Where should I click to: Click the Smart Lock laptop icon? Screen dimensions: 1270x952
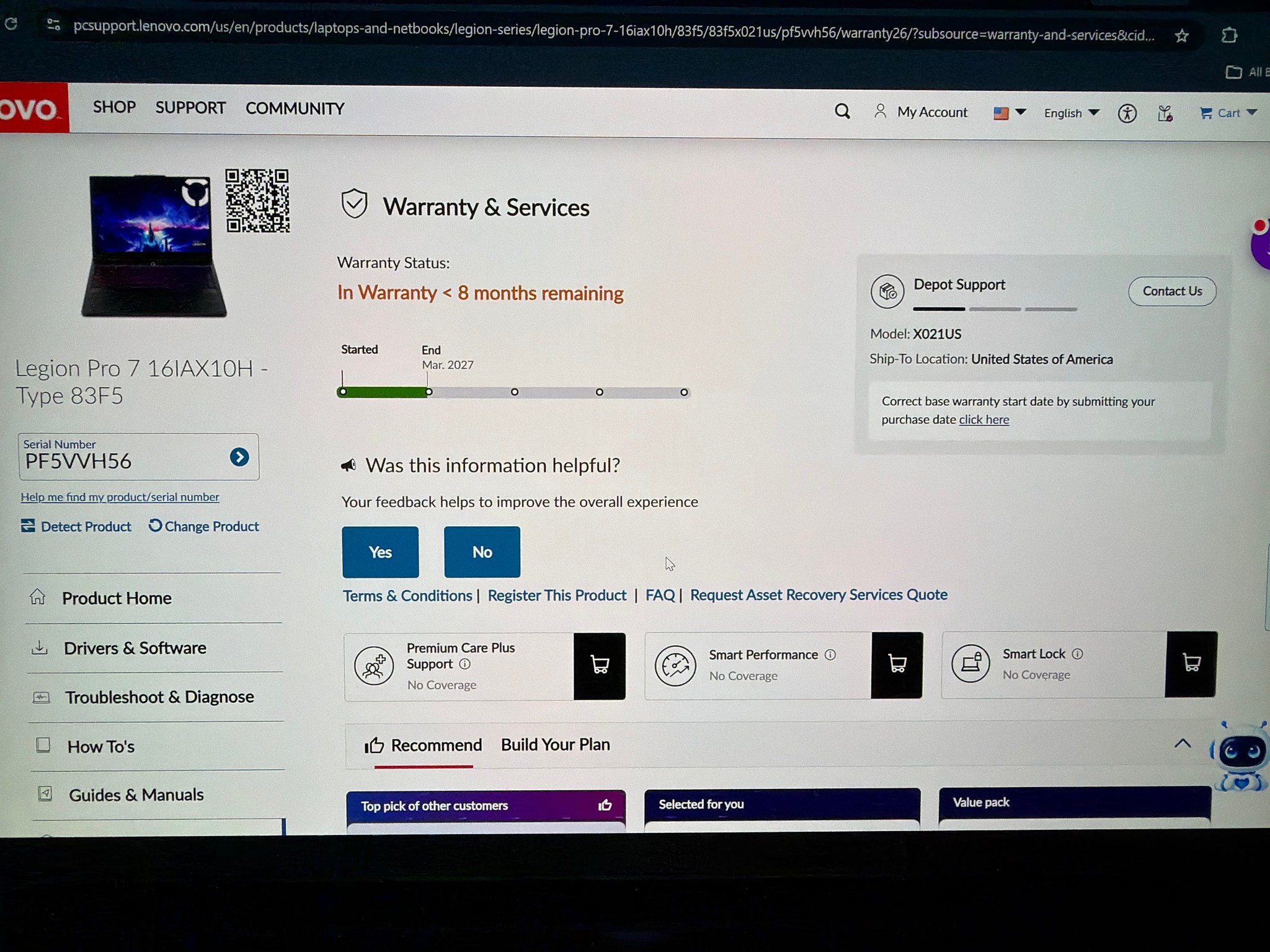[971, 663]
